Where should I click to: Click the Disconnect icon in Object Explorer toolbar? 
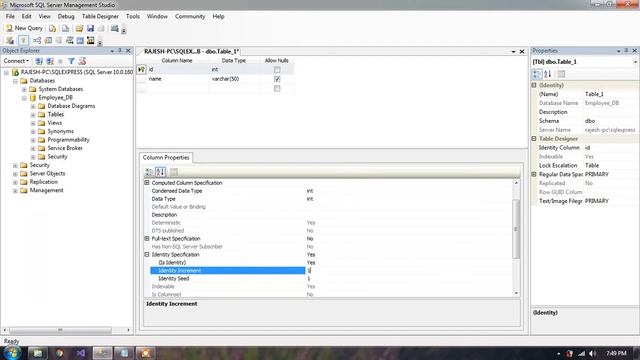tap(50, 61)
